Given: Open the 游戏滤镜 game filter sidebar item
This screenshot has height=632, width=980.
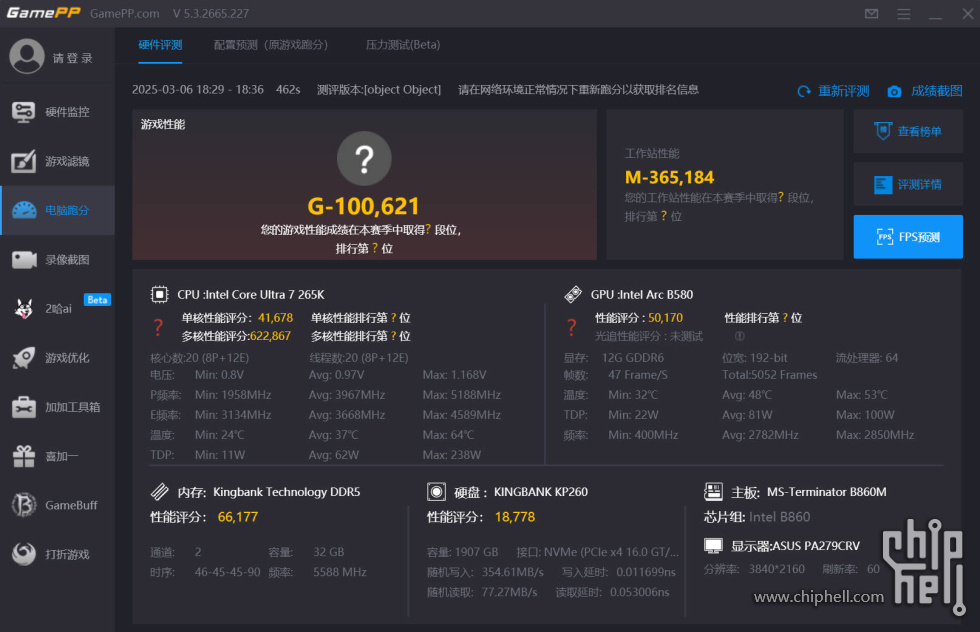Looking at the screenshot, I should (57, 161).
